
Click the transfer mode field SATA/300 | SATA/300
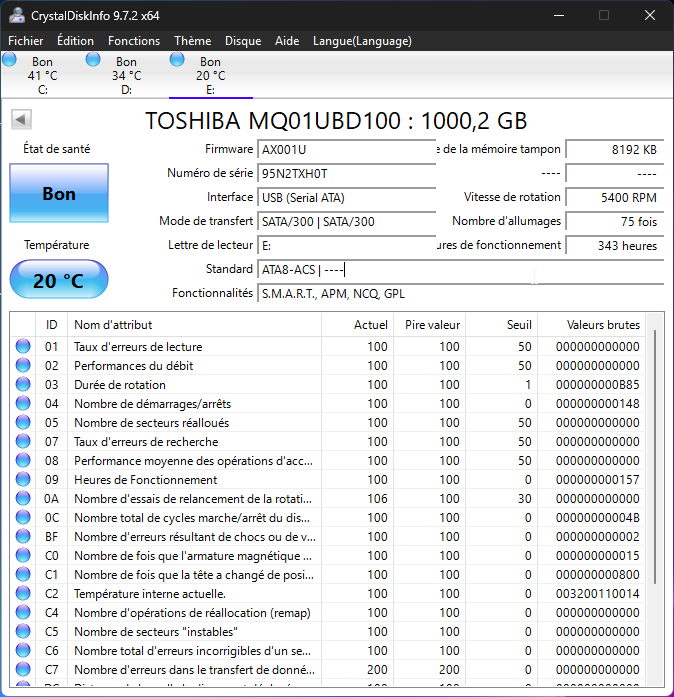tap(346, 221)
